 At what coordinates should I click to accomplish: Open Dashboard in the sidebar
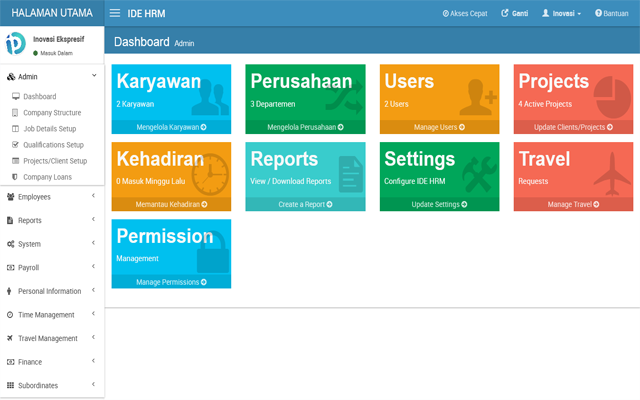point(40,96)
